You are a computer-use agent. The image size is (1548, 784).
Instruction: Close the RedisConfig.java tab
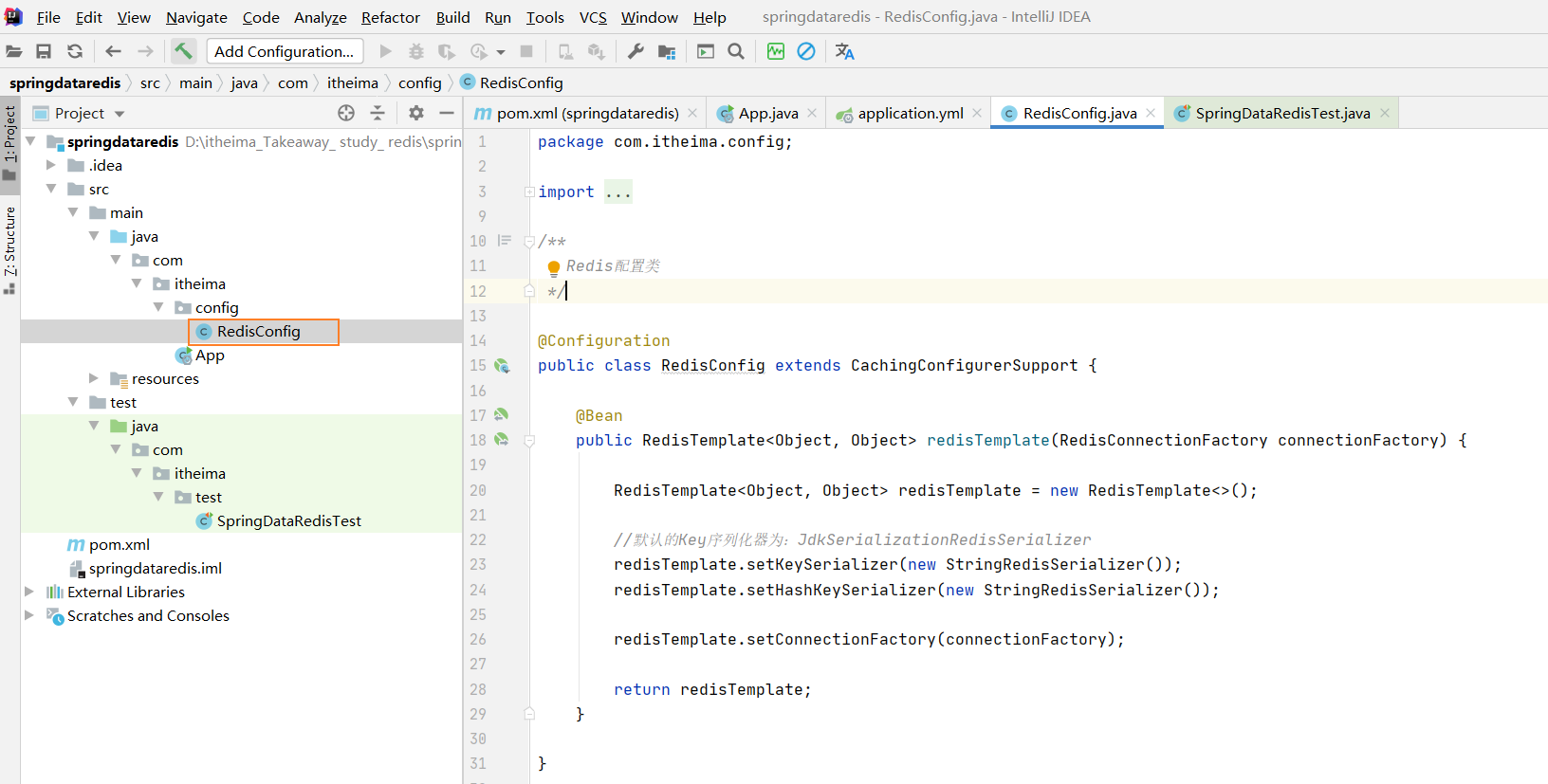(x=1151, y=113)
